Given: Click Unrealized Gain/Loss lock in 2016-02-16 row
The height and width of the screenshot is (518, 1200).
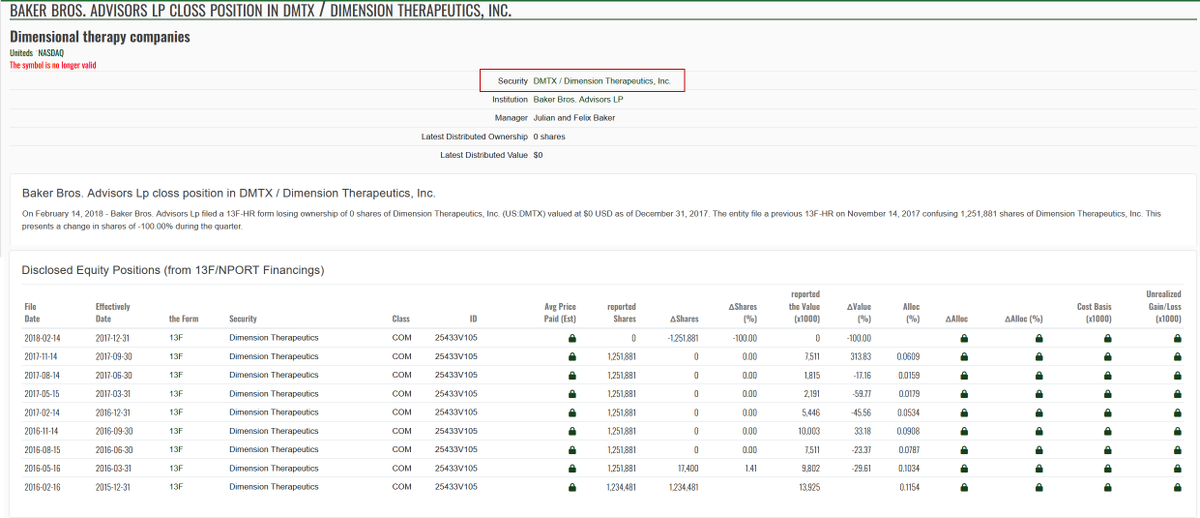Looking at the screenshot, I should (1177, 487).
